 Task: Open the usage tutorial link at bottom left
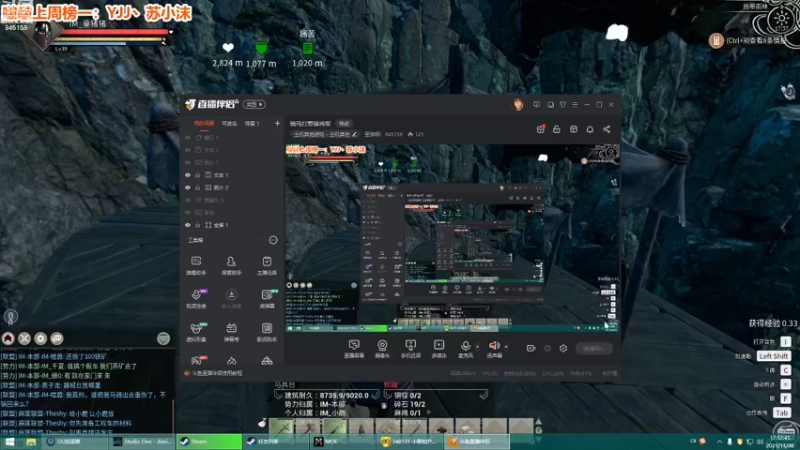[213, 373]
